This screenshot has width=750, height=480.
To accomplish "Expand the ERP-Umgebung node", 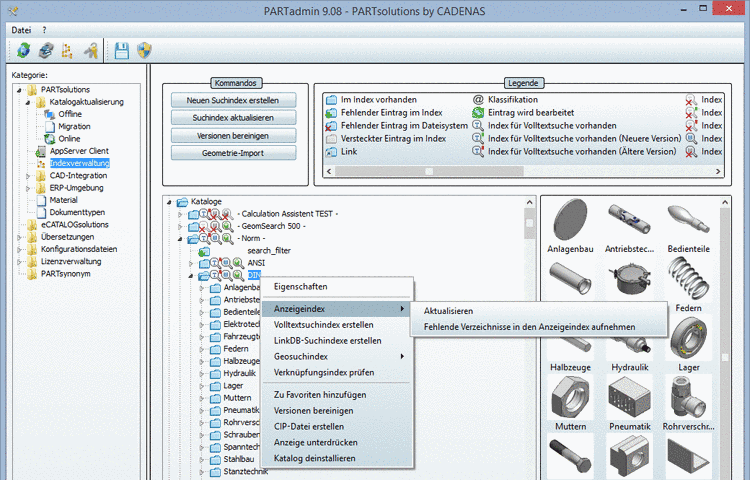I will tap(28, 188).
